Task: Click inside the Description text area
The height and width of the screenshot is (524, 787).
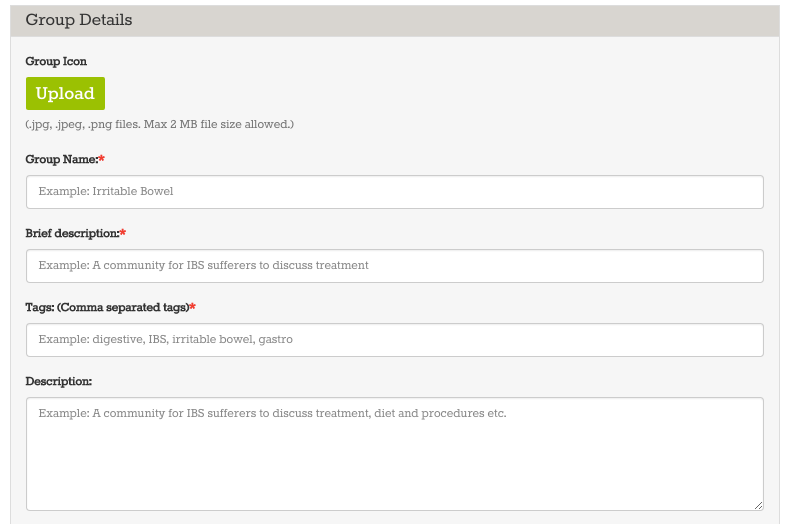Action: (x=395, y=454)
